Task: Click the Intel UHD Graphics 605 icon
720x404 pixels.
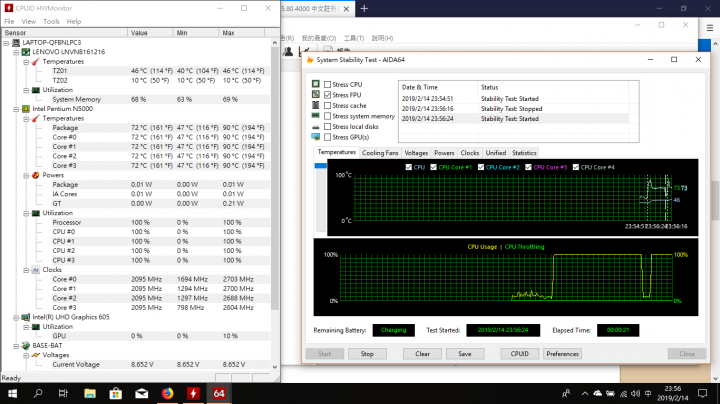Action: pos(26,317)
